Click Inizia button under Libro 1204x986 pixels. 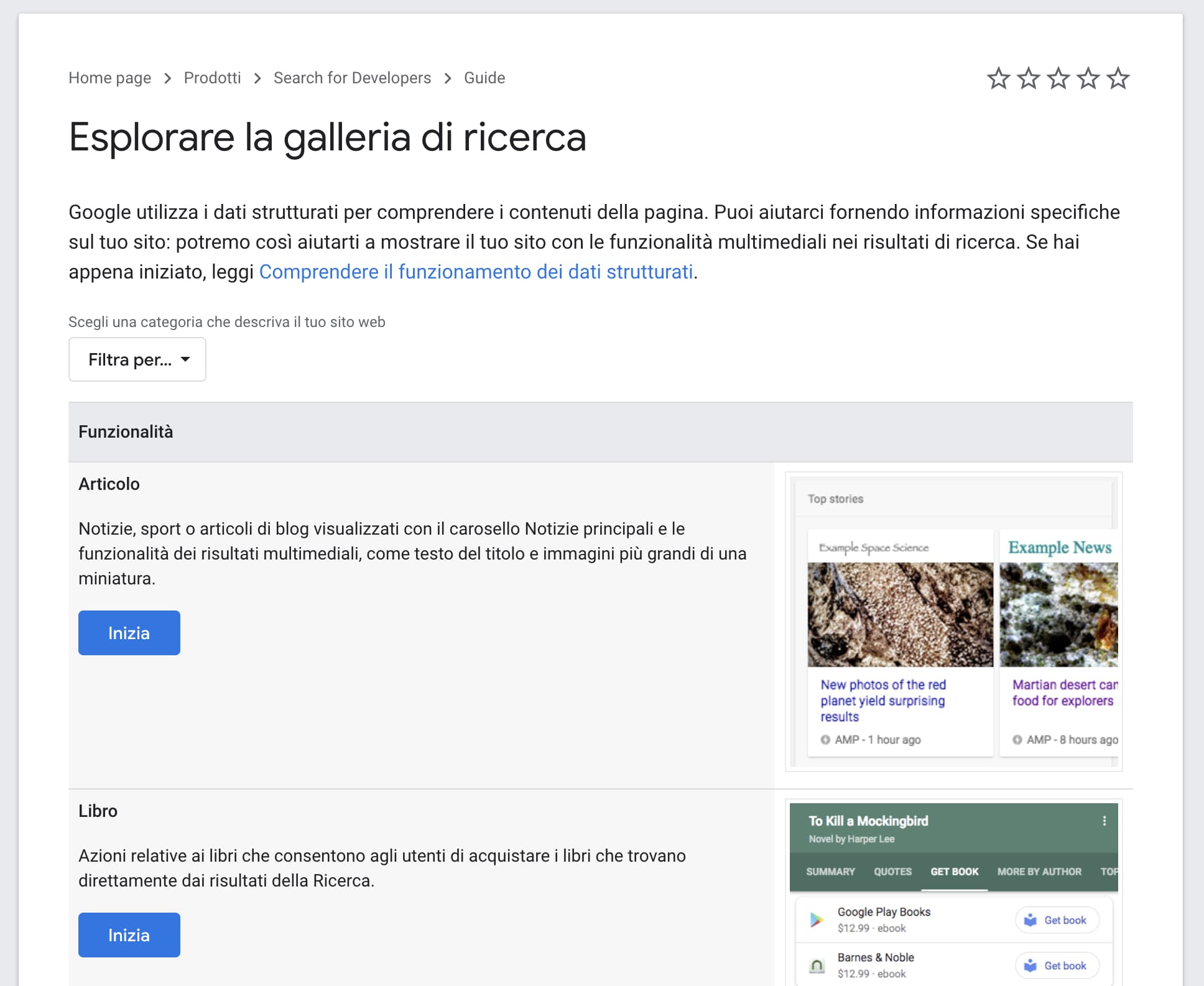click(x=129, y=935)
